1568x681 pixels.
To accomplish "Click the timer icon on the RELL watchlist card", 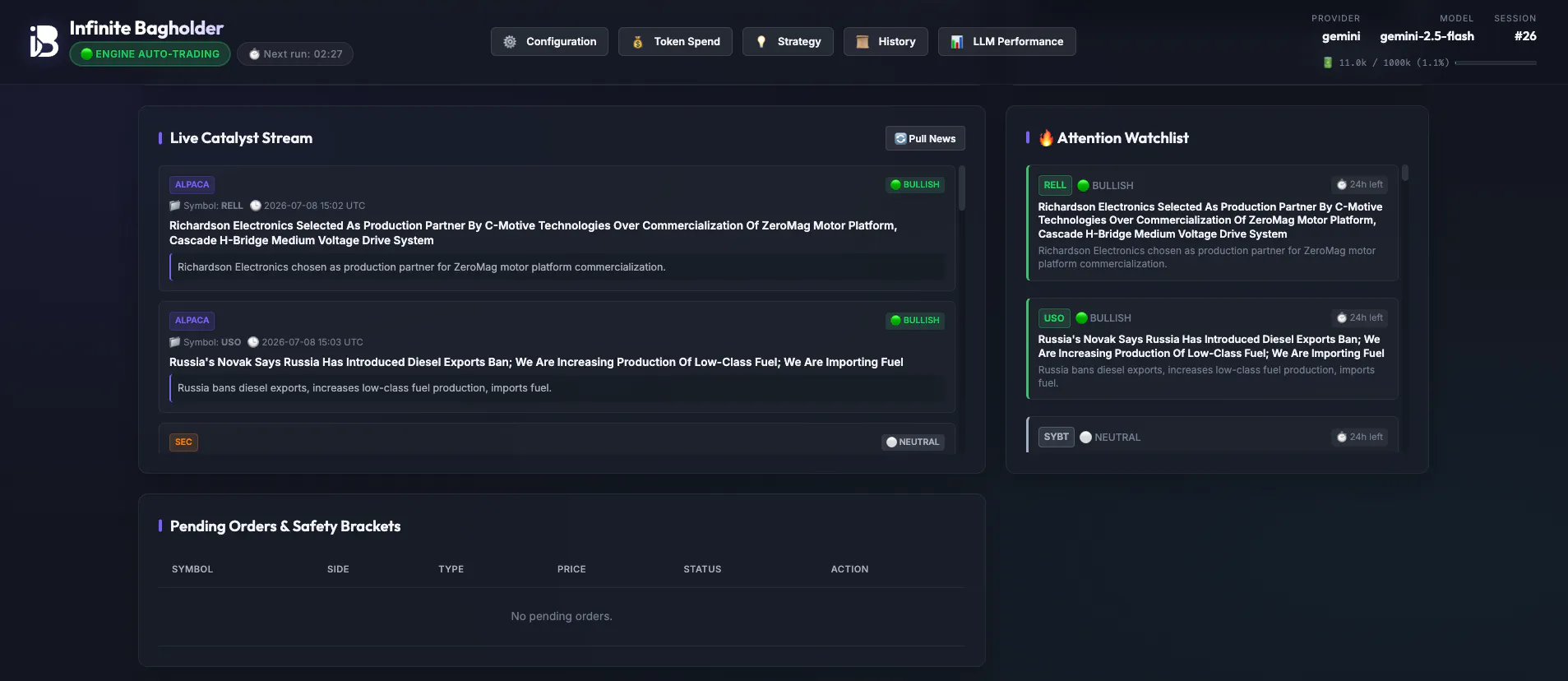I will [1342, 185].
